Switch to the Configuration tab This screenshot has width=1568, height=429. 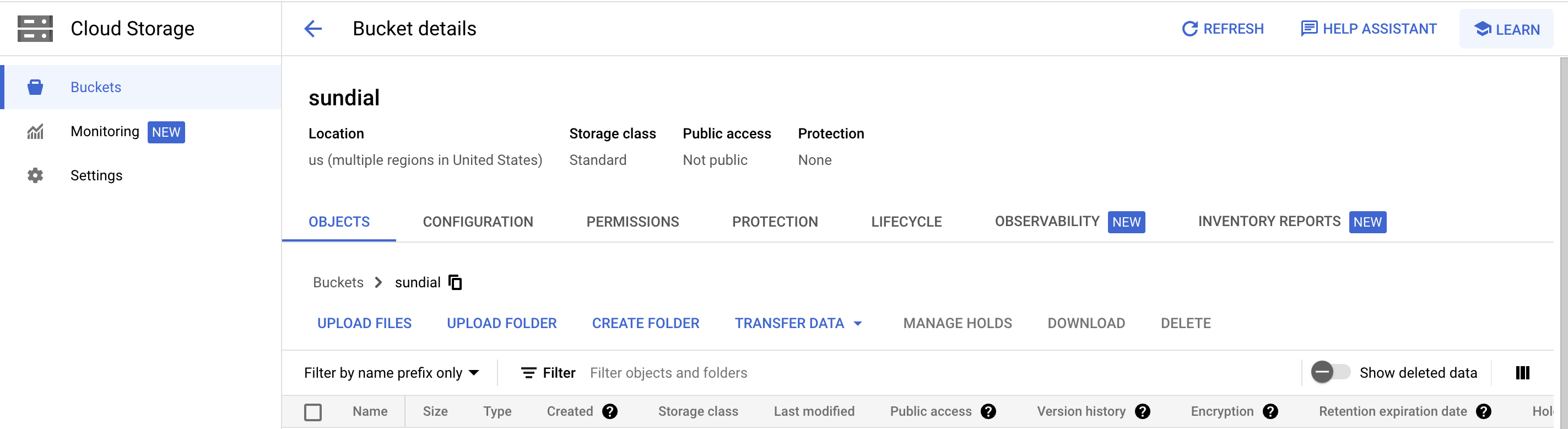(x=478, y=222)
